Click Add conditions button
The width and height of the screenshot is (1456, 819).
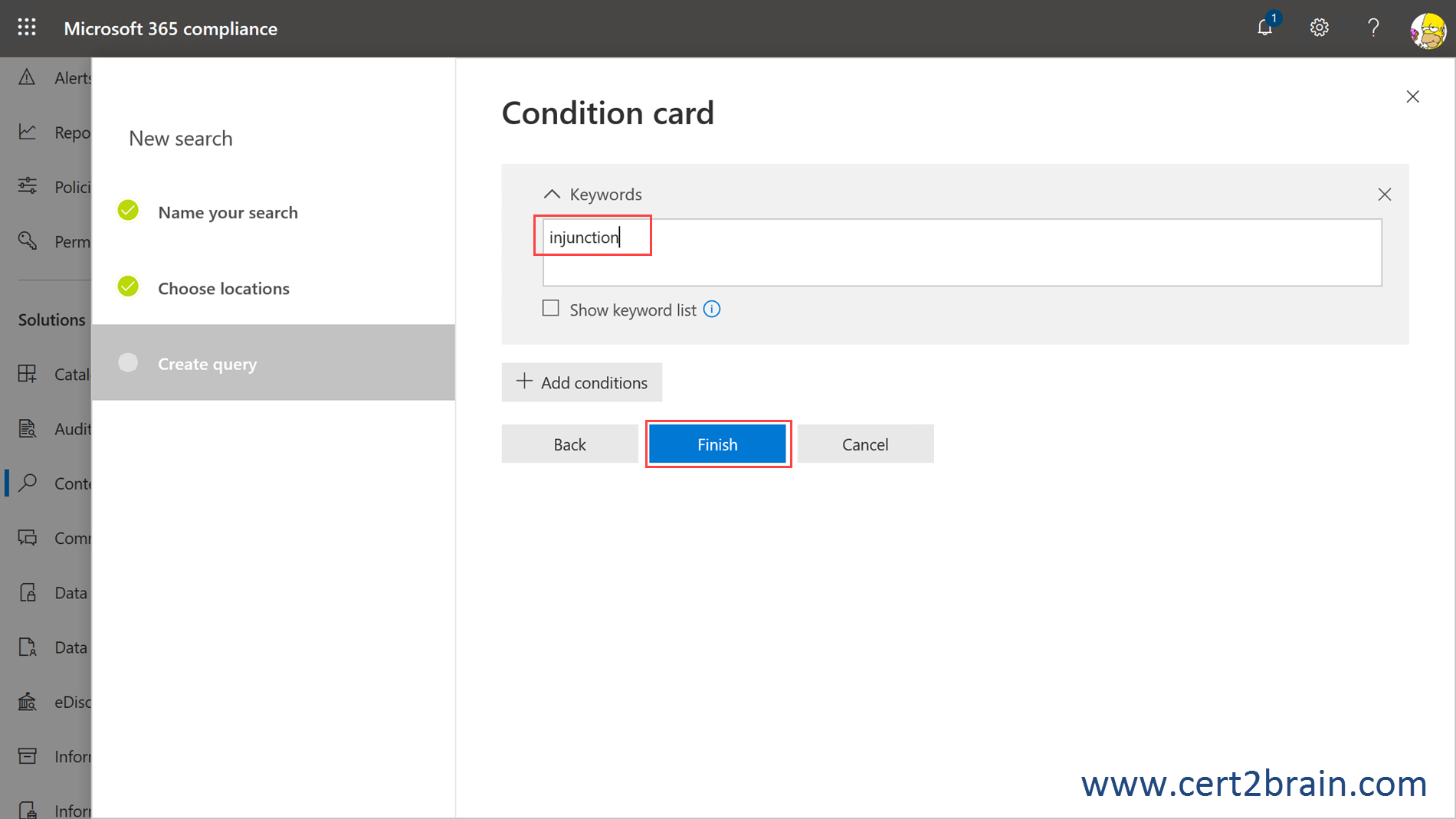tap(582, 382)
